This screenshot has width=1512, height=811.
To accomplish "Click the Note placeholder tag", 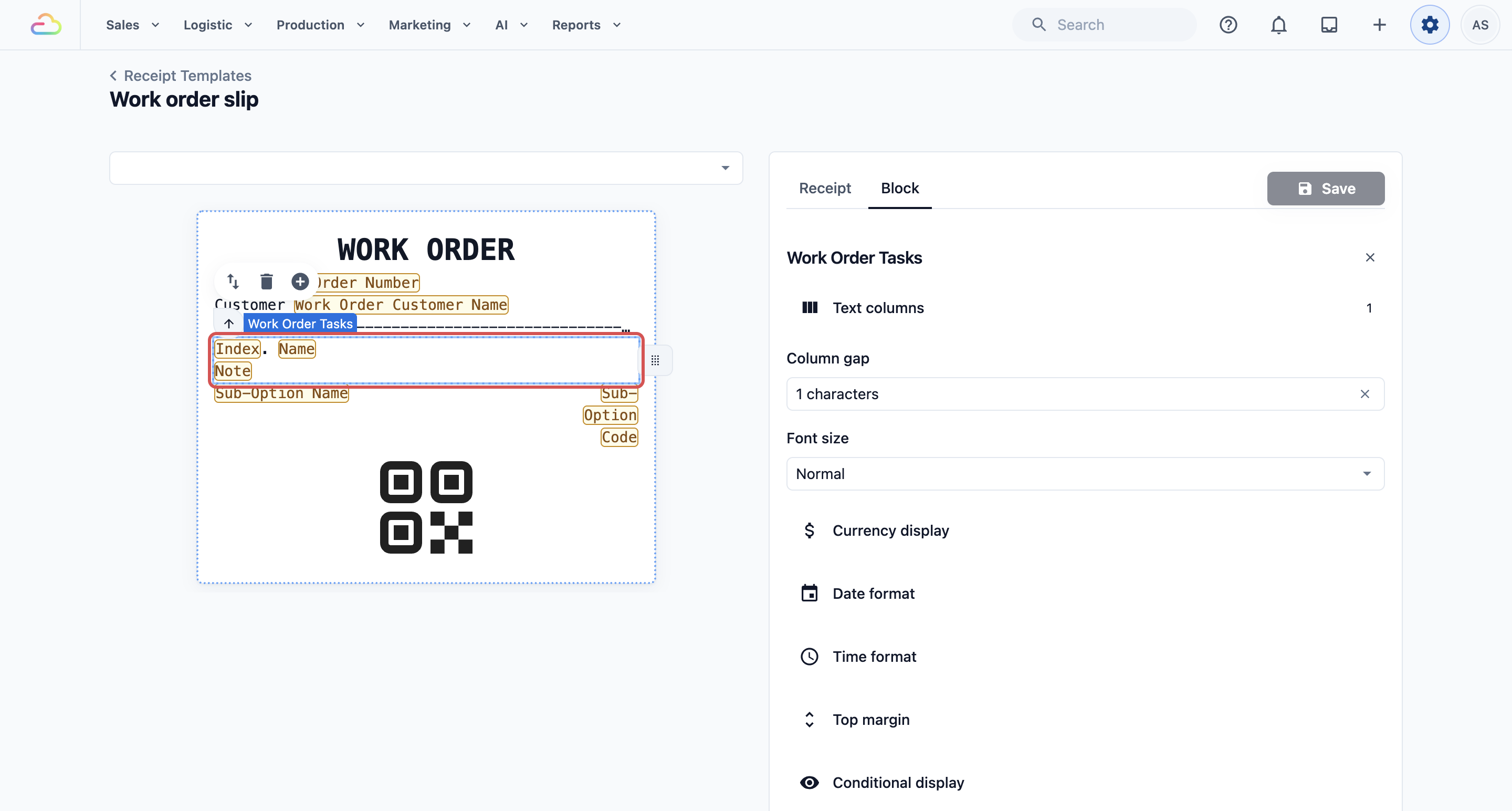I will click(233, 371).
